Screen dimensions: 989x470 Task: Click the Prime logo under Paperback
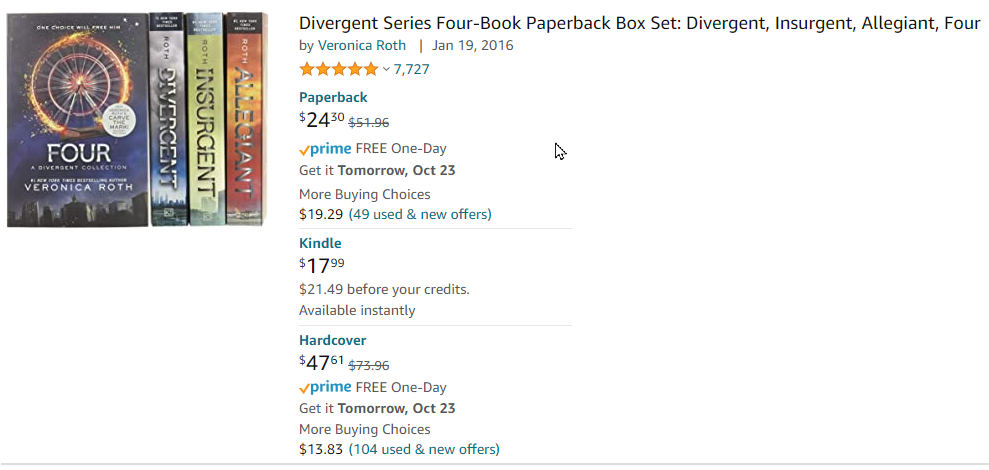(x=325, y=148)
